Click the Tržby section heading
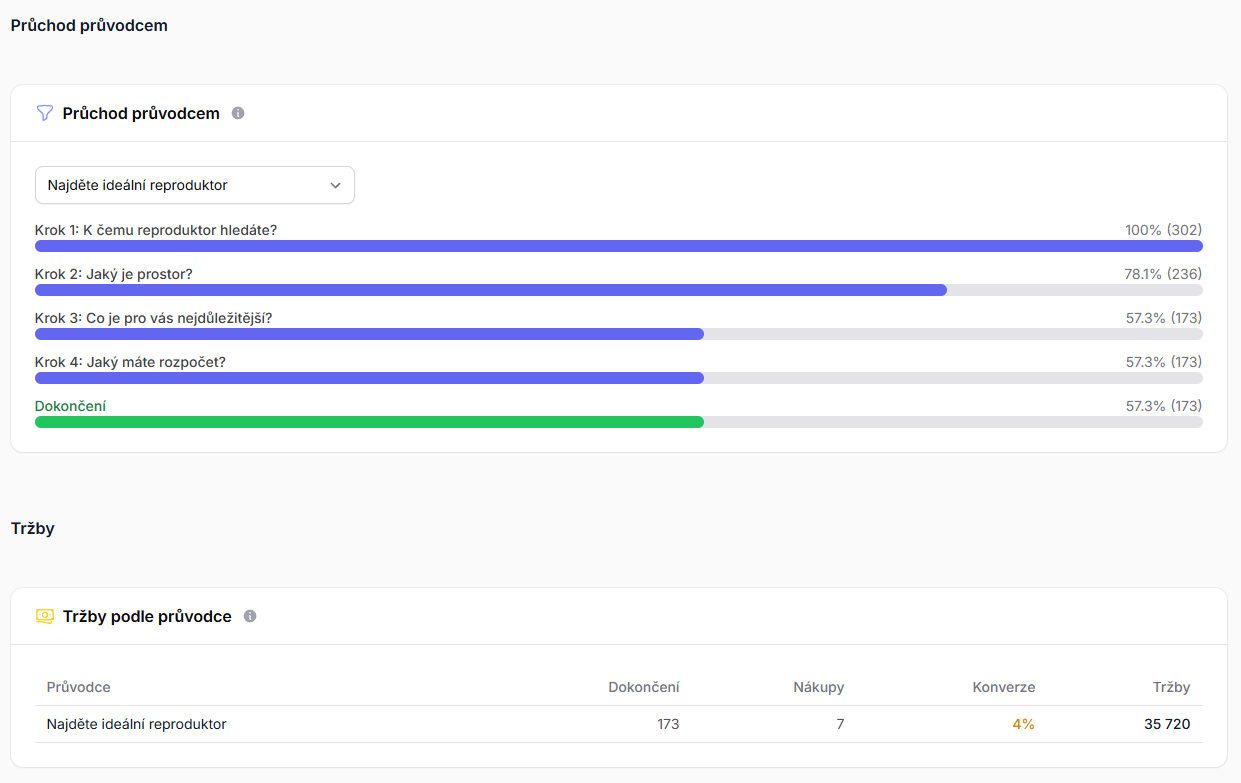1241x783 pixels. [x=33, y=528]
